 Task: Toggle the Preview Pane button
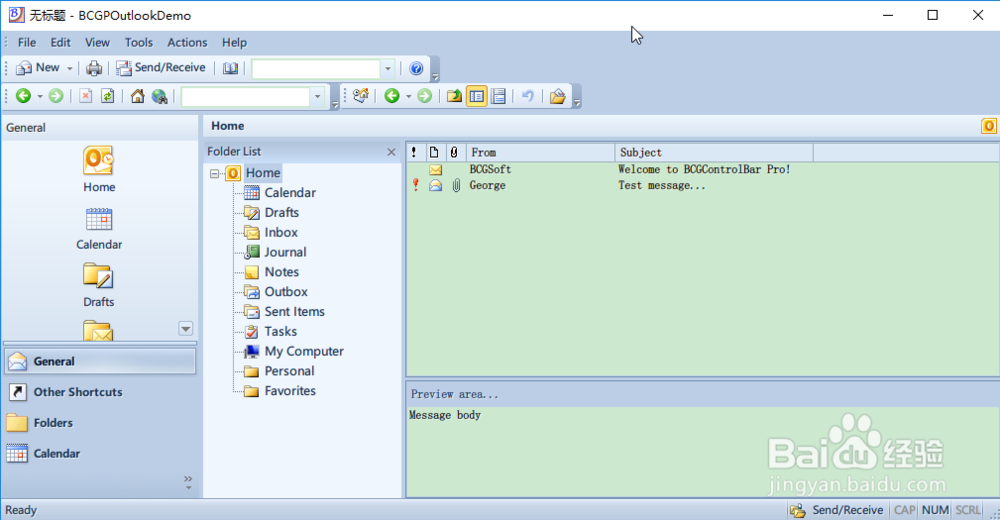(x=499, y=96)
